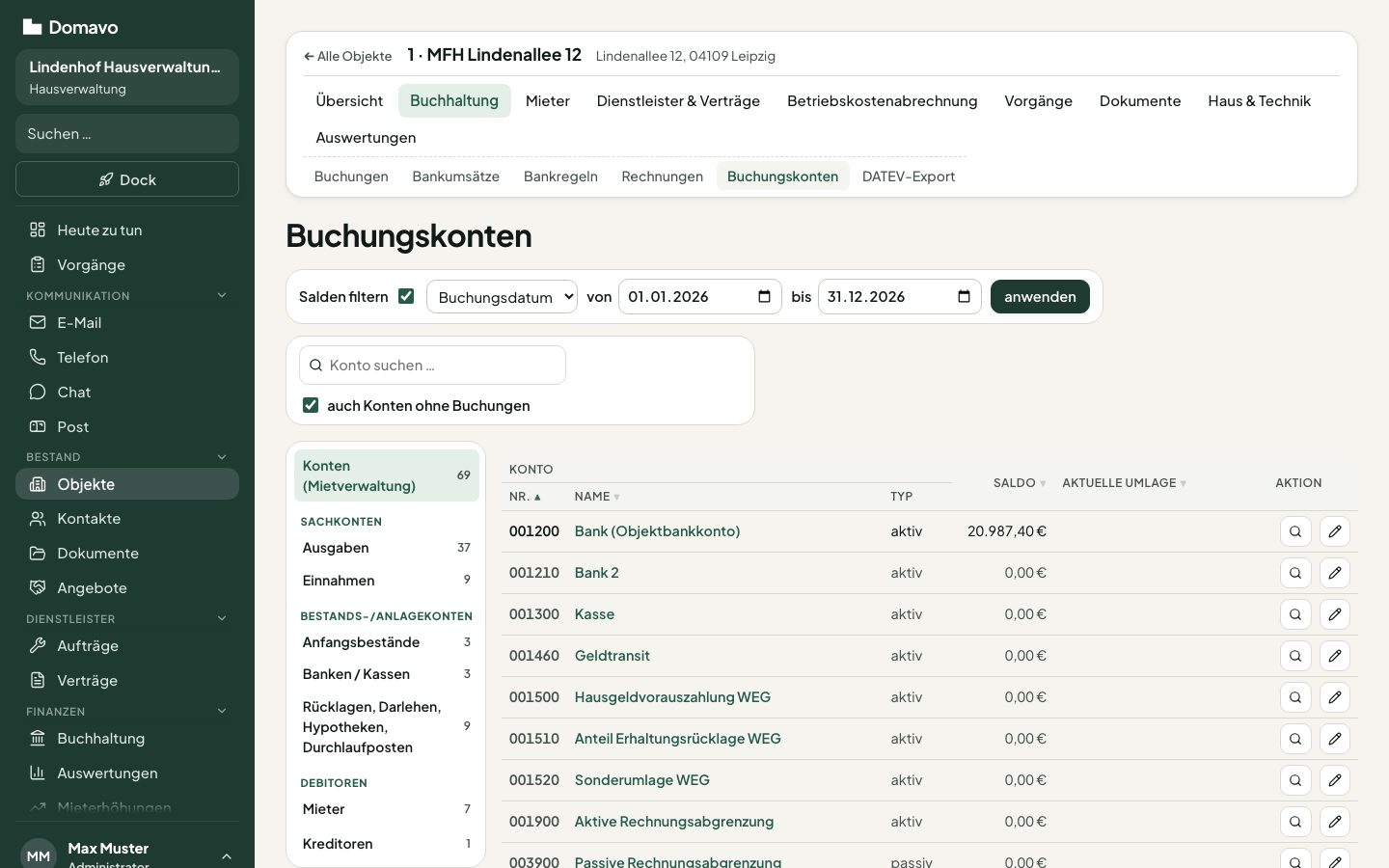This screenshot has height=868, width=1389.
Task: Click the anwenden button
Action: [1040, 297]
